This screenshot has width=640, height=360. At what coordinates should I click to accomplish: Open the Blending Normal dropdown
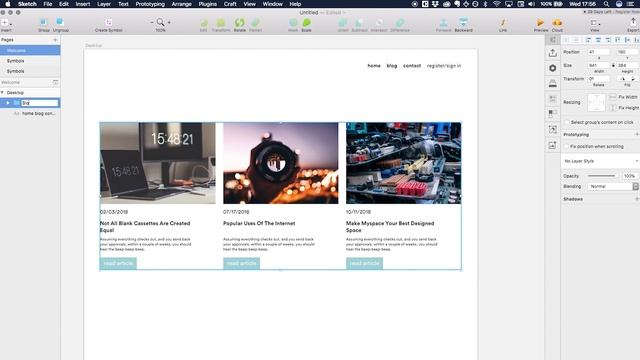click(x=613, y=187)
